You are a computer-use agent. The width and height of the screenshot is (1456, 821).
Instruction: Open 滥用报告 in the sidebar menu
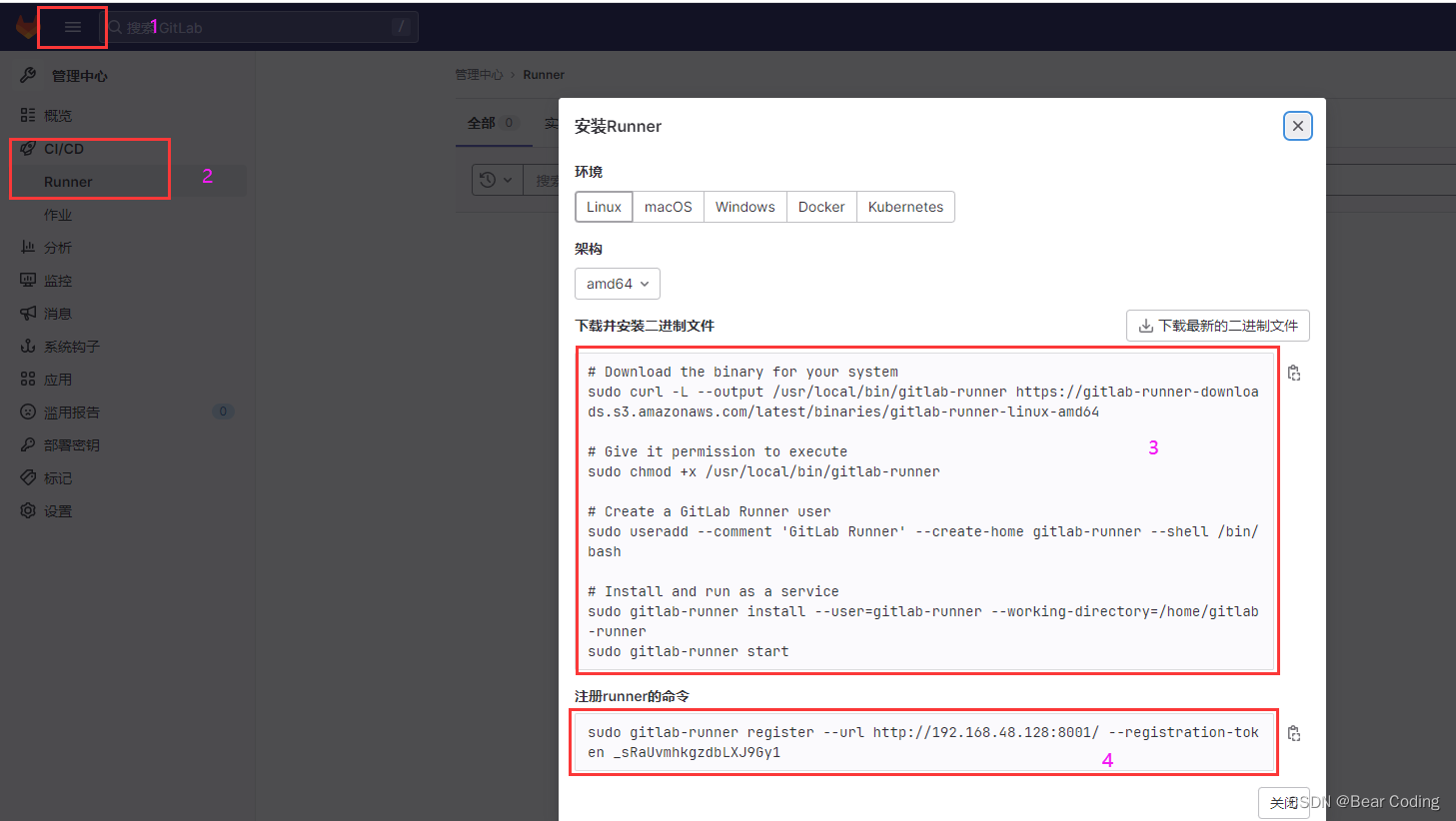pos(47,411)
